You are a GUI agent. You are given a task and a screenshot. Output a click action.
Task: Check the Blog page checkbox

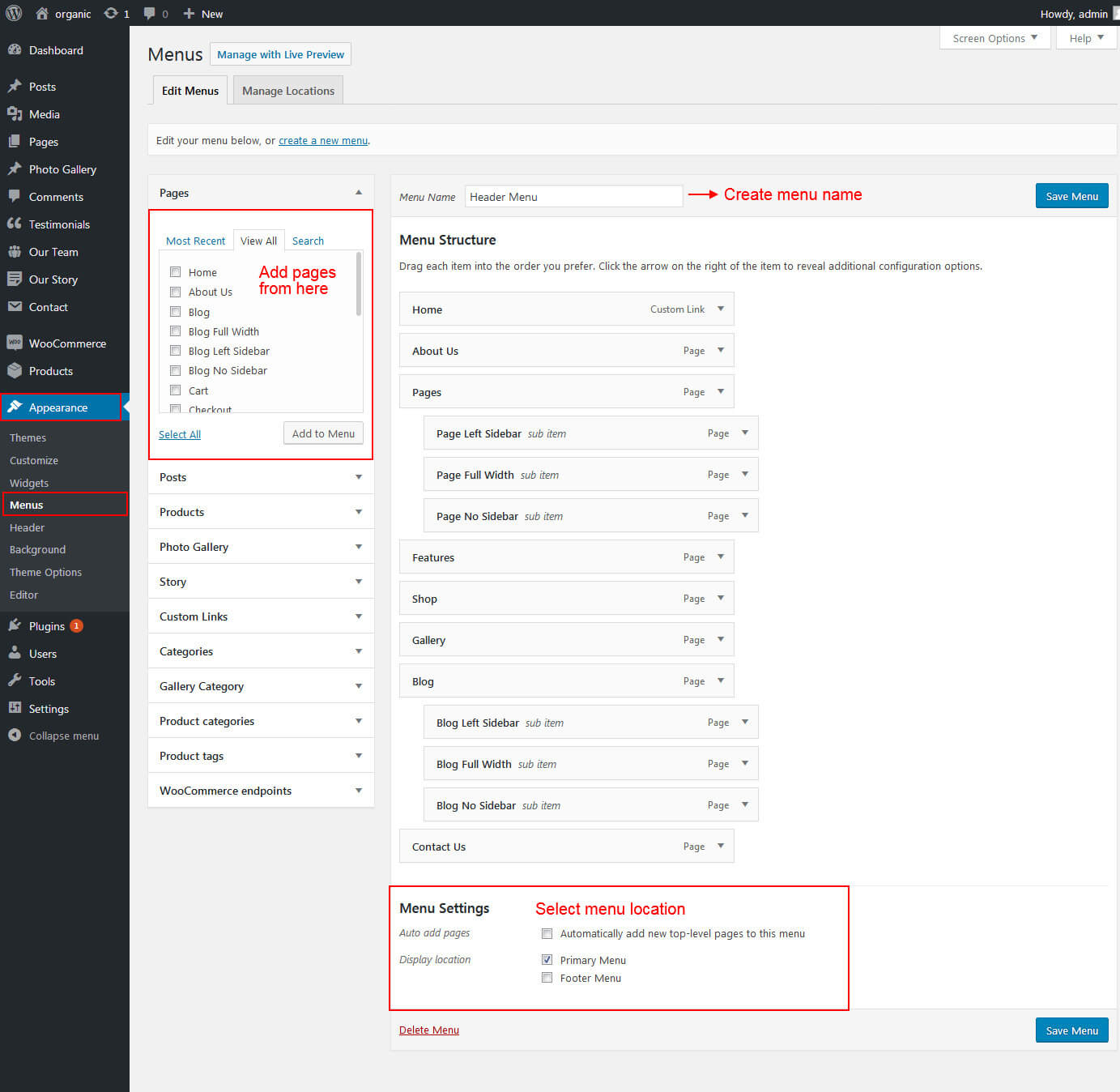(175, 311)
